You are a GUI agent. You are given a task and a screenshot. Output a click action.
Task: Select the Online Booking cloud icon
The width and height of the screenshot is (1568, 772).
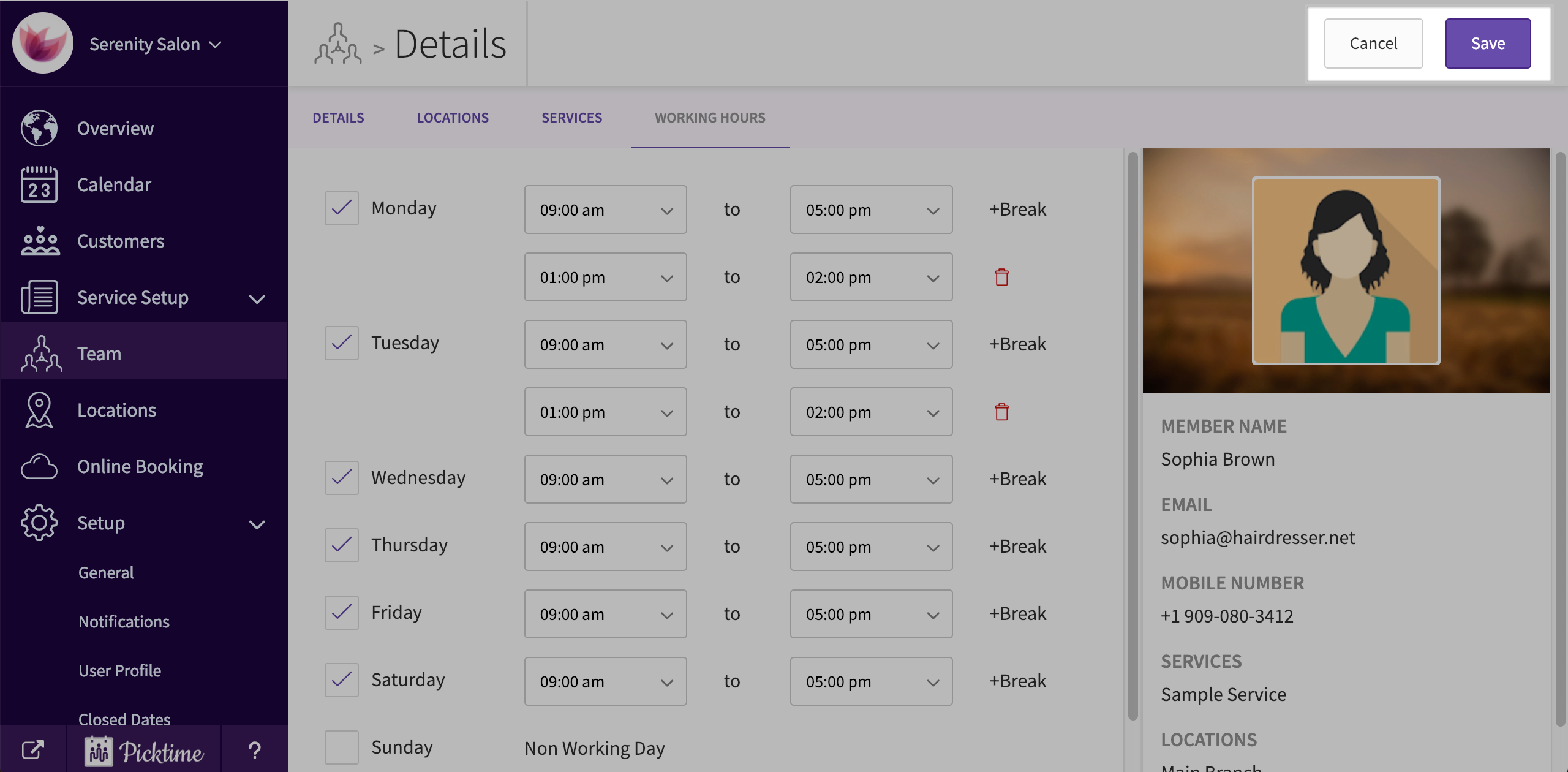point(39,466)
